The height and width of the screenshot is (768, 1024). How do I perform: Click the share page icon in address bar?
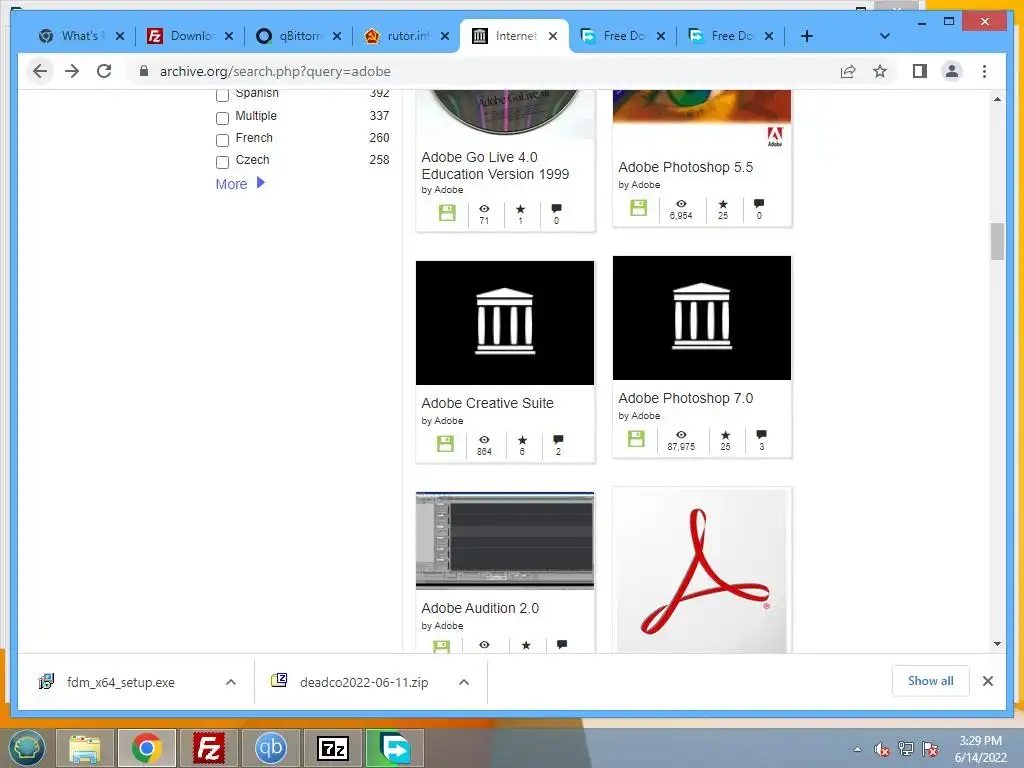848,72
